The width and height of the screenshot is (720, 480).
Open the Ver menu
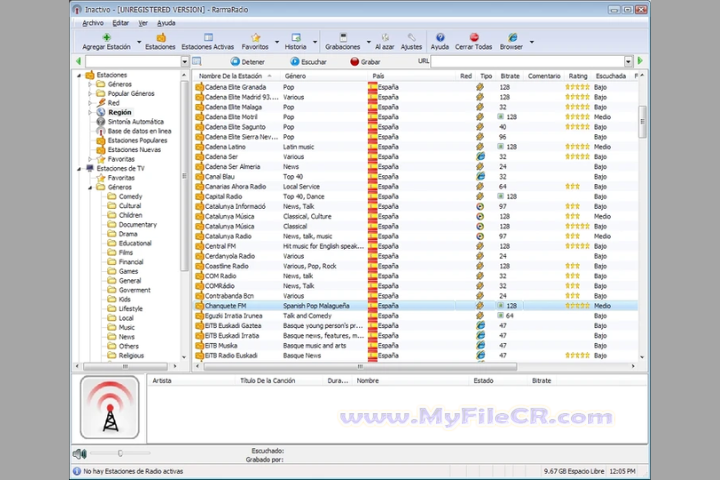point(143,23)
